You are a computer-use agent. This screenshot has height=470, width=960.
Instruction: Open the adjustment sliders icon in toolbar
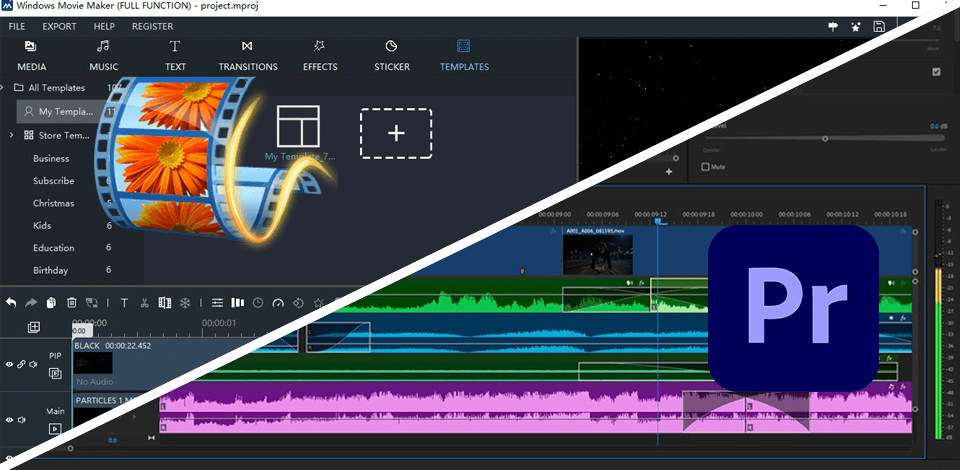point(217,302)
